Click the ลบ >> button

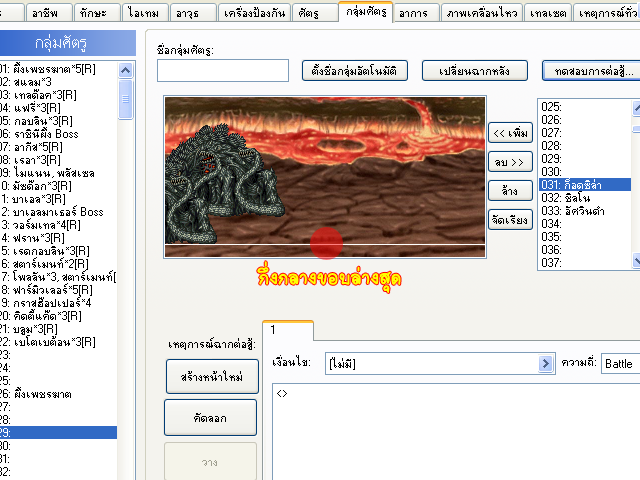point(511,162)
